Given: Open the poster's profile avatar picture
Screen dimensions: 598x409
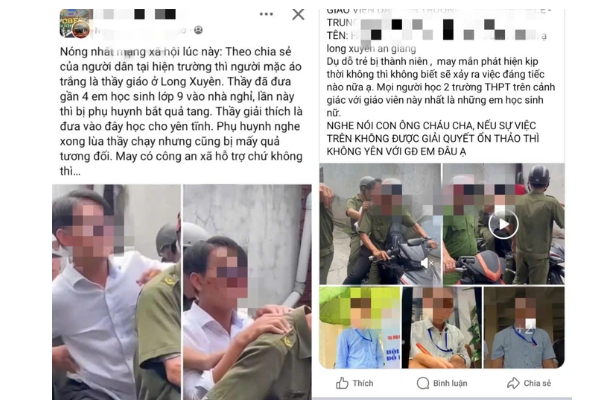Looking at the screenshot, I should pyautogui.click(x=76, y=24).
